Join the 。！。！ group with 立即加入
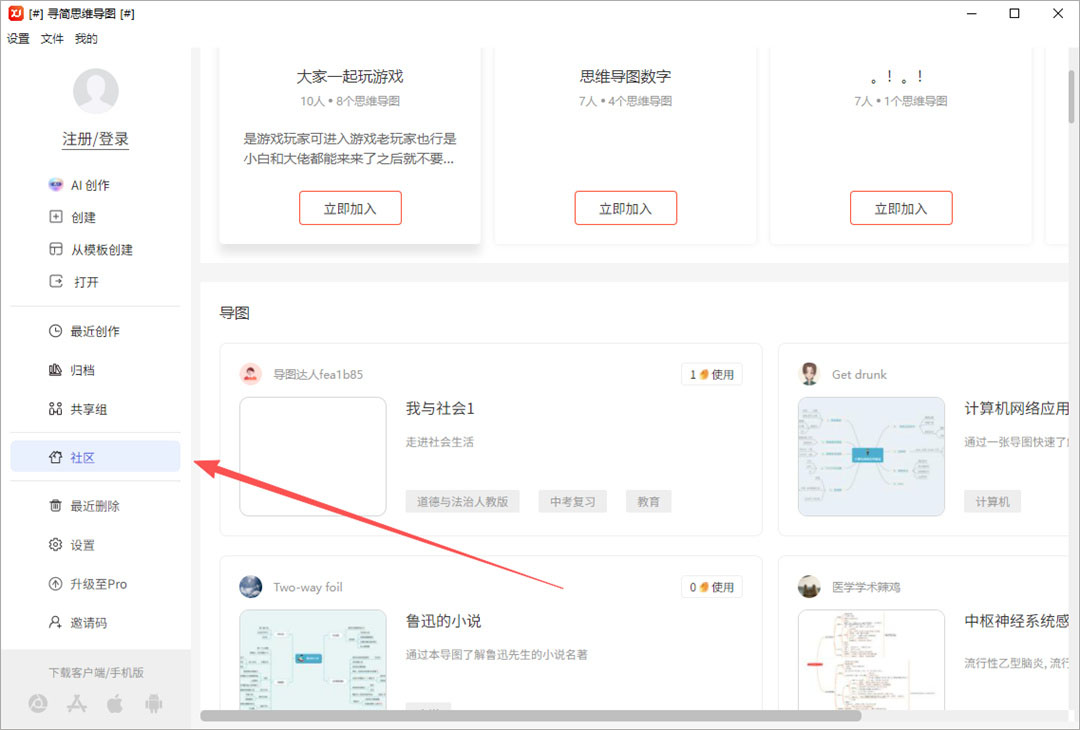The width and height of the screenshot is (1080, 730). pos(901,208)
